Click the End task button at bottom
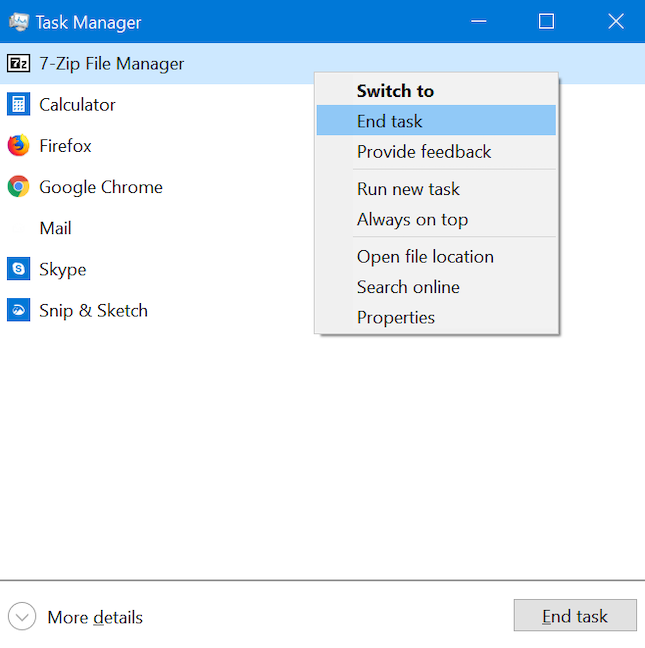 (575, 615)
